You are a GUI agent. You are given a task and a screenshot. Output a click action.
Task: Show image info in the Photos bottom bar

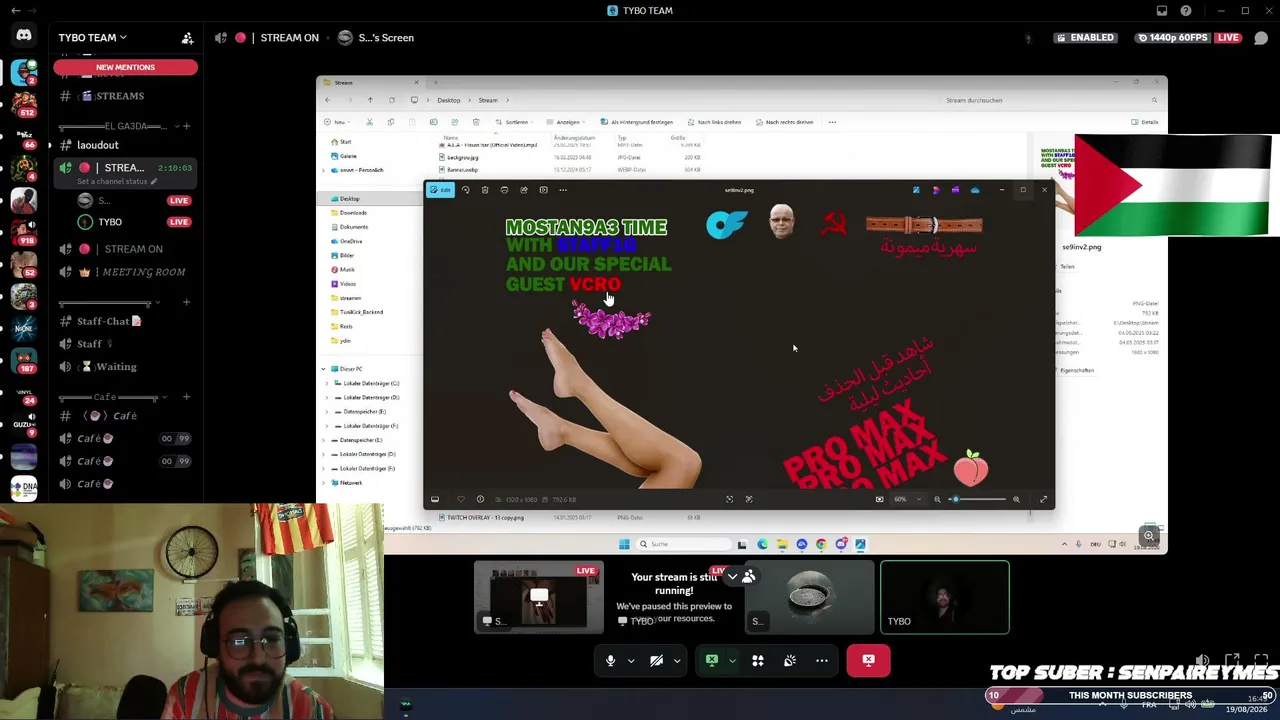click(x=480, y=499)
